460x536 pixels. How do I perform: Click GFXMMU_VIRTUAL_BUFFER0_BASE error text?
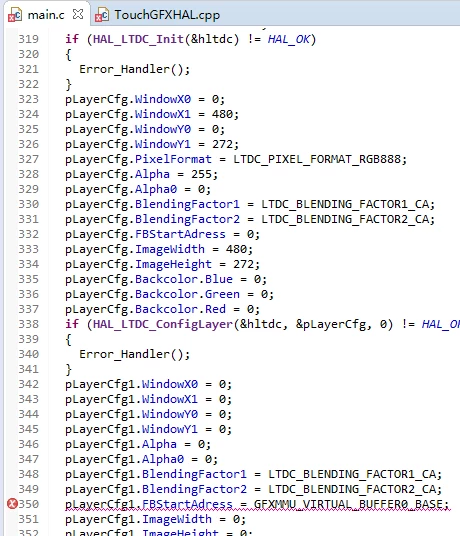348,504
